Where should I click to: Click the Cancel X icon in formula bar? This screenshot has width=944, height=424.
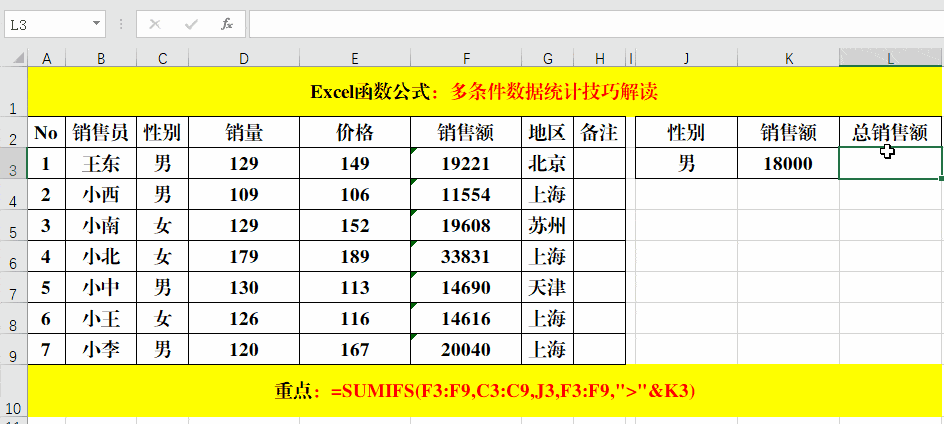[155, 23]
